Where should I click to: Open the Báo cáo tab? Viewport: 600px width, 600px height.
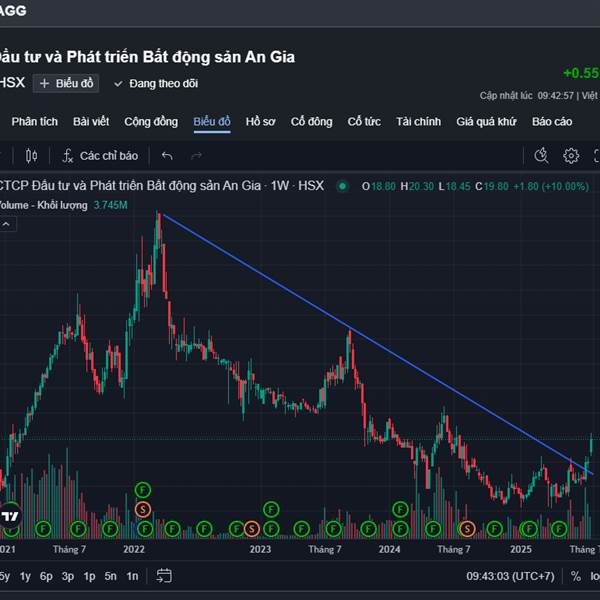coord(552,122)
